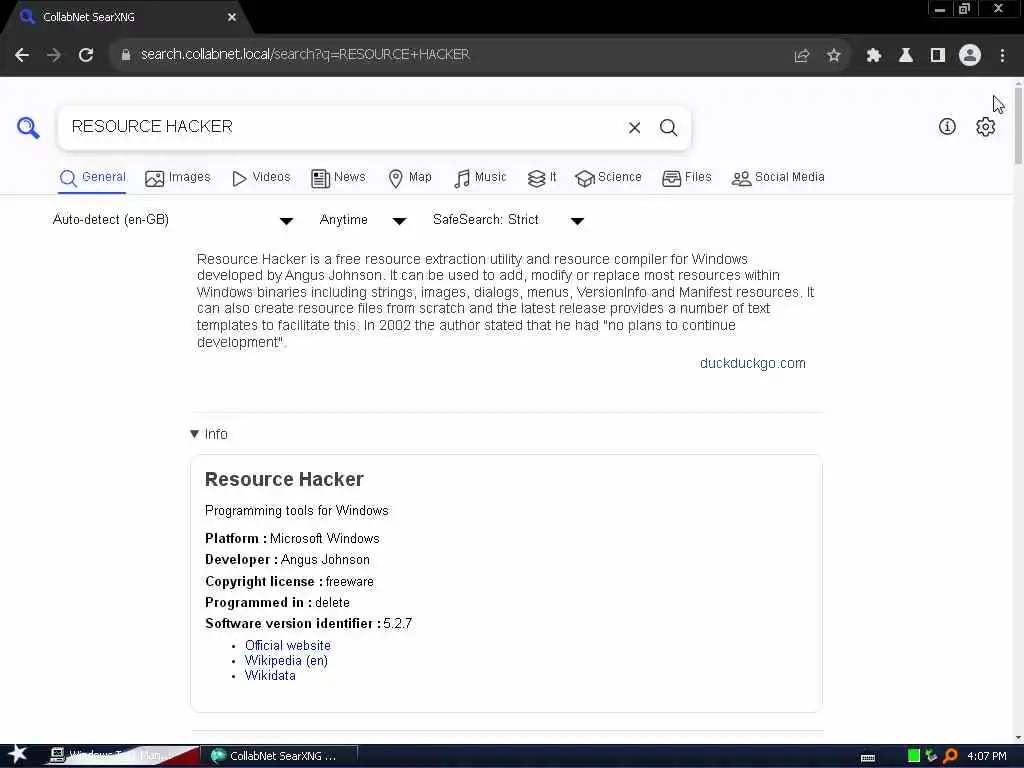Bookmark this page star
1024x768 pixels.
click(x=833, y=56)
